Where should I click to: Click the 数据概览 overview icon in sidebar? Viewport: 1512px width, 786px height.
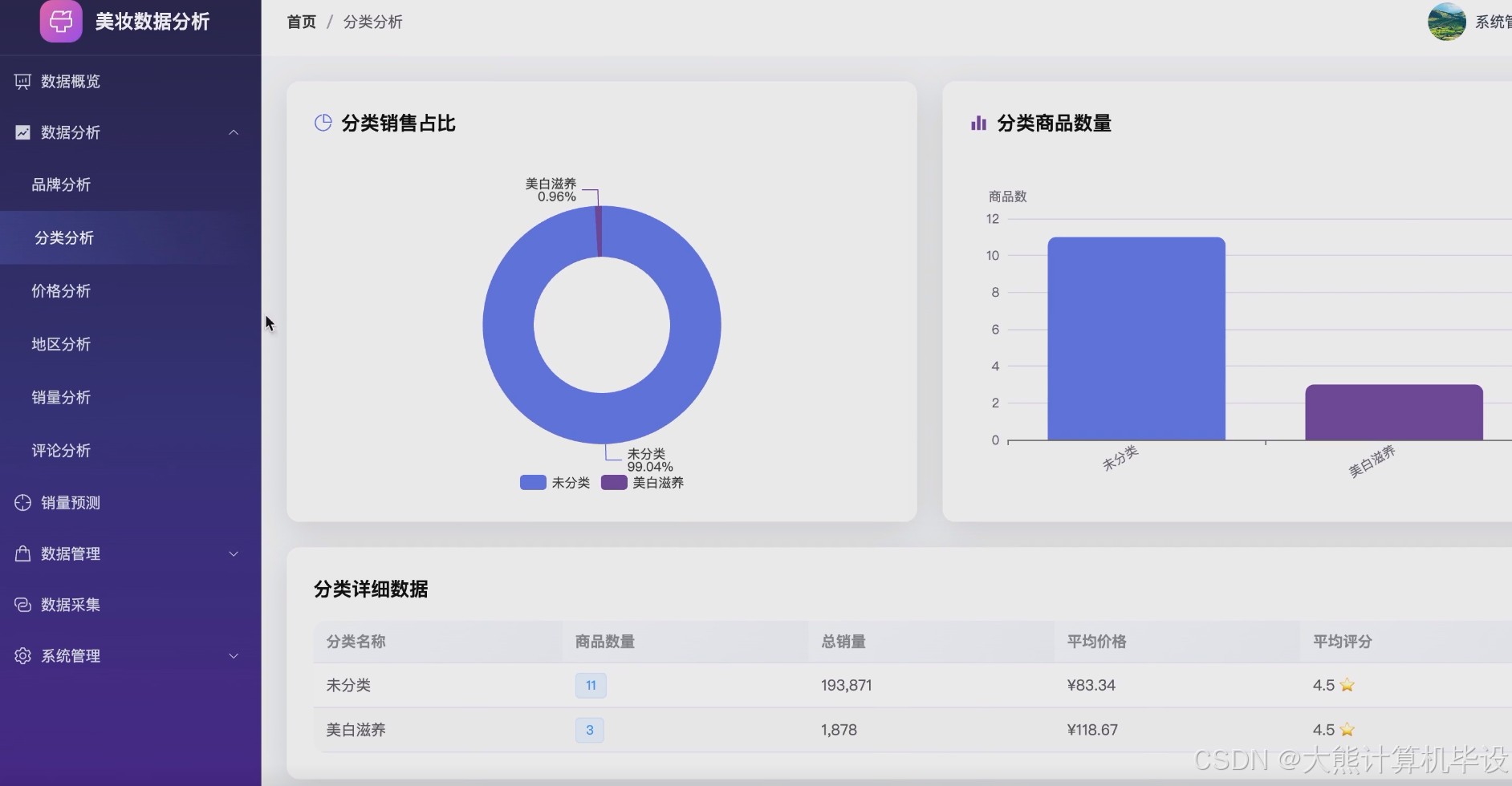[x=22, y=81]
